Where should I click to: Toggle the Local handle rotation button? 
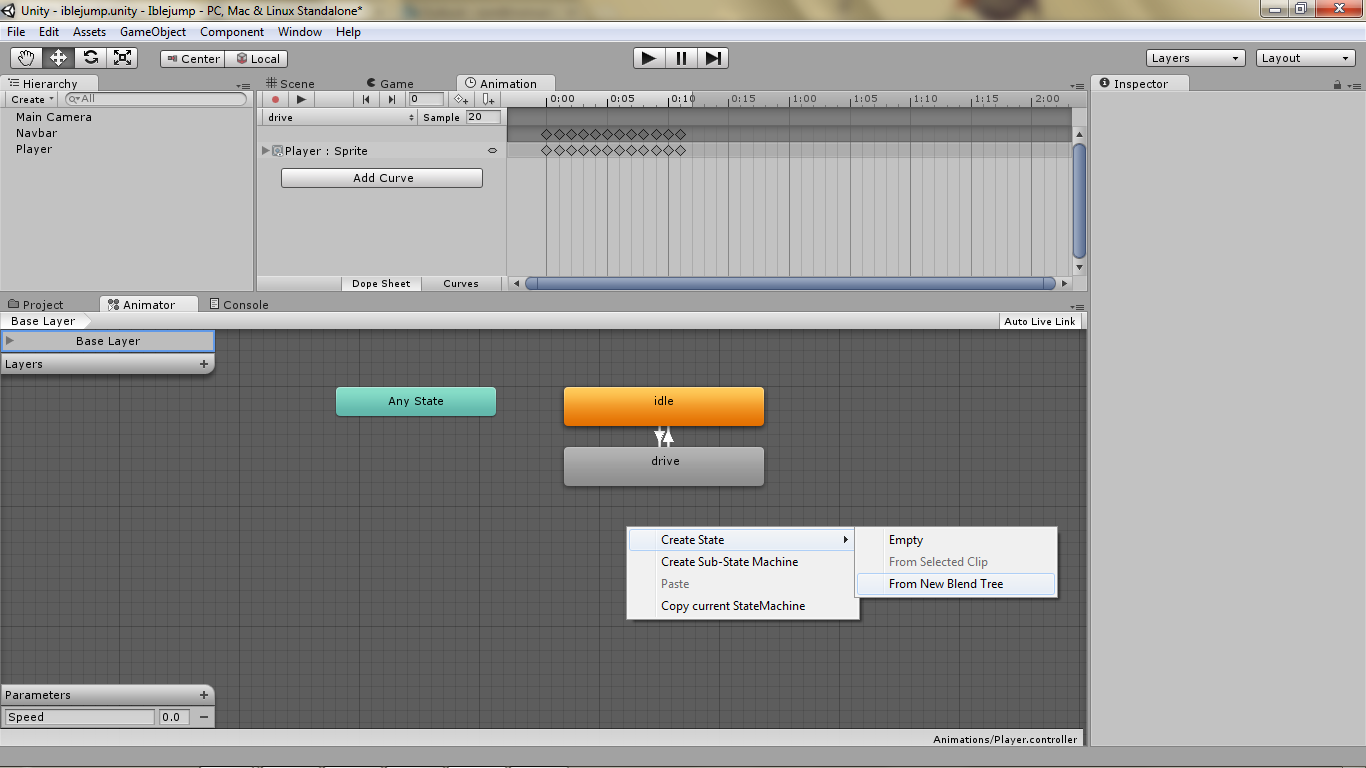(257, 59)
